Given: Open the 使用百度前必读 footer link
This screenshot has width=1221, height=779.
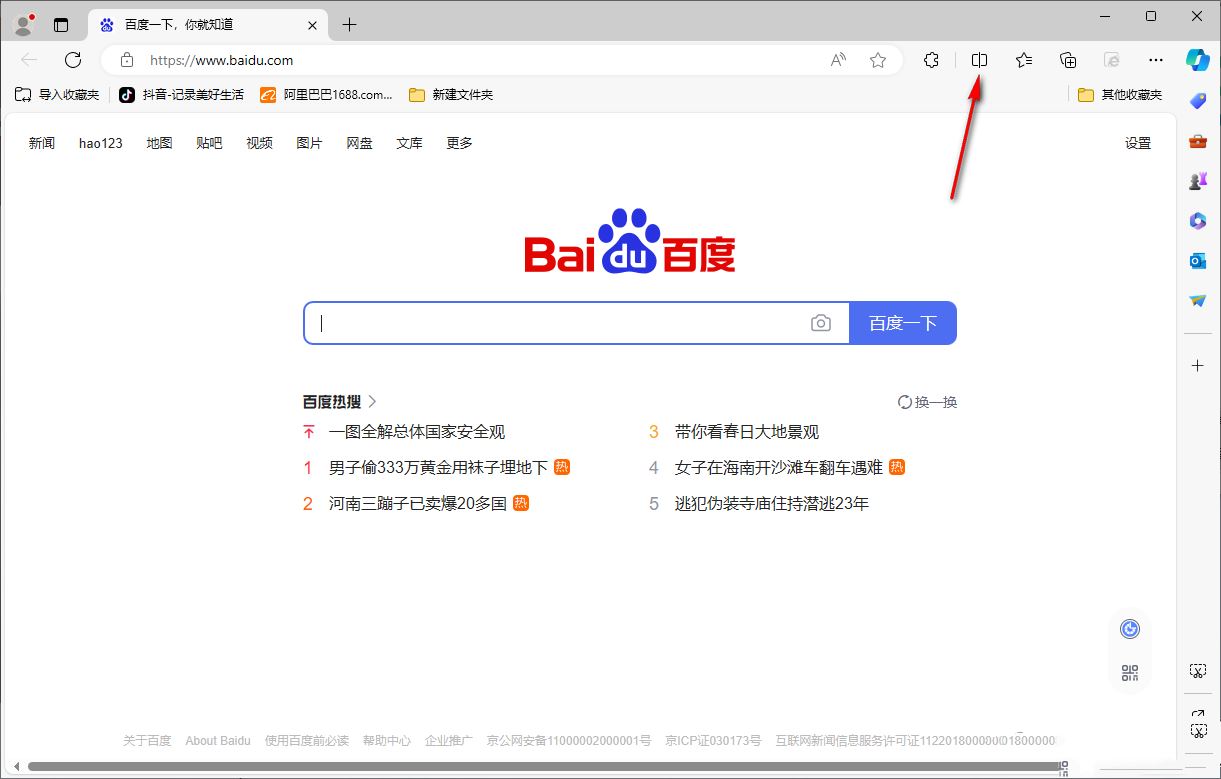Looking at the screenshot, I should 307,741.
